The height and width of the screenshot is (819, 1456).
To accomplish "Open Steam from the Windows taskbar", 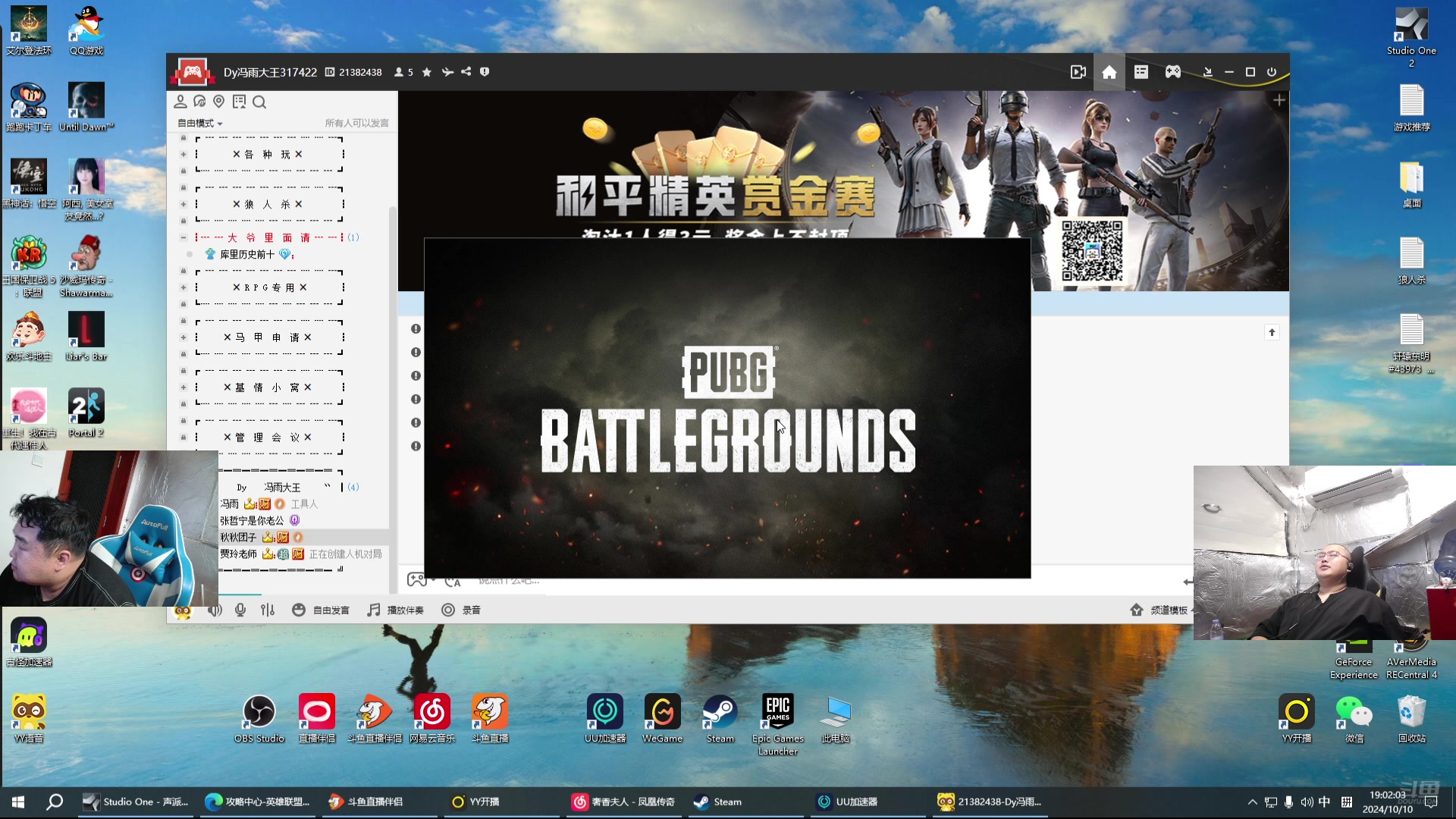I will click(718, 802).
